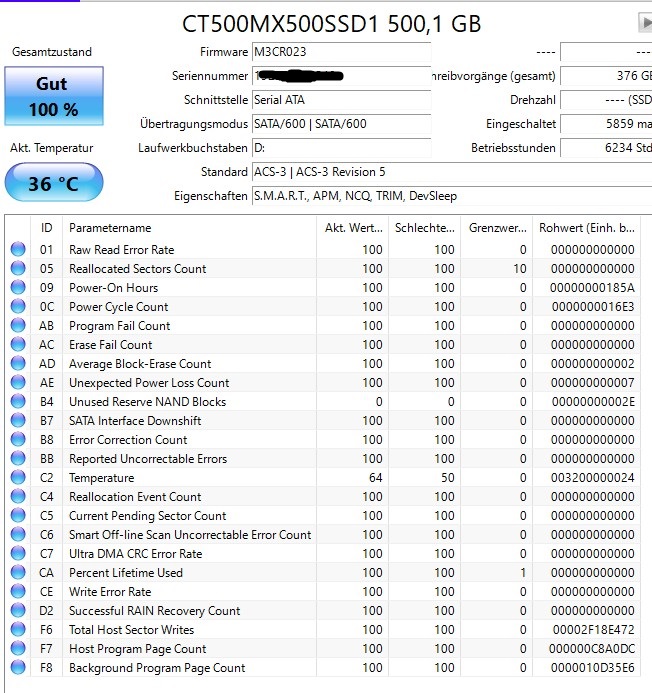Click the Laufwerkbuchstaben field D:

click(341, 148)
